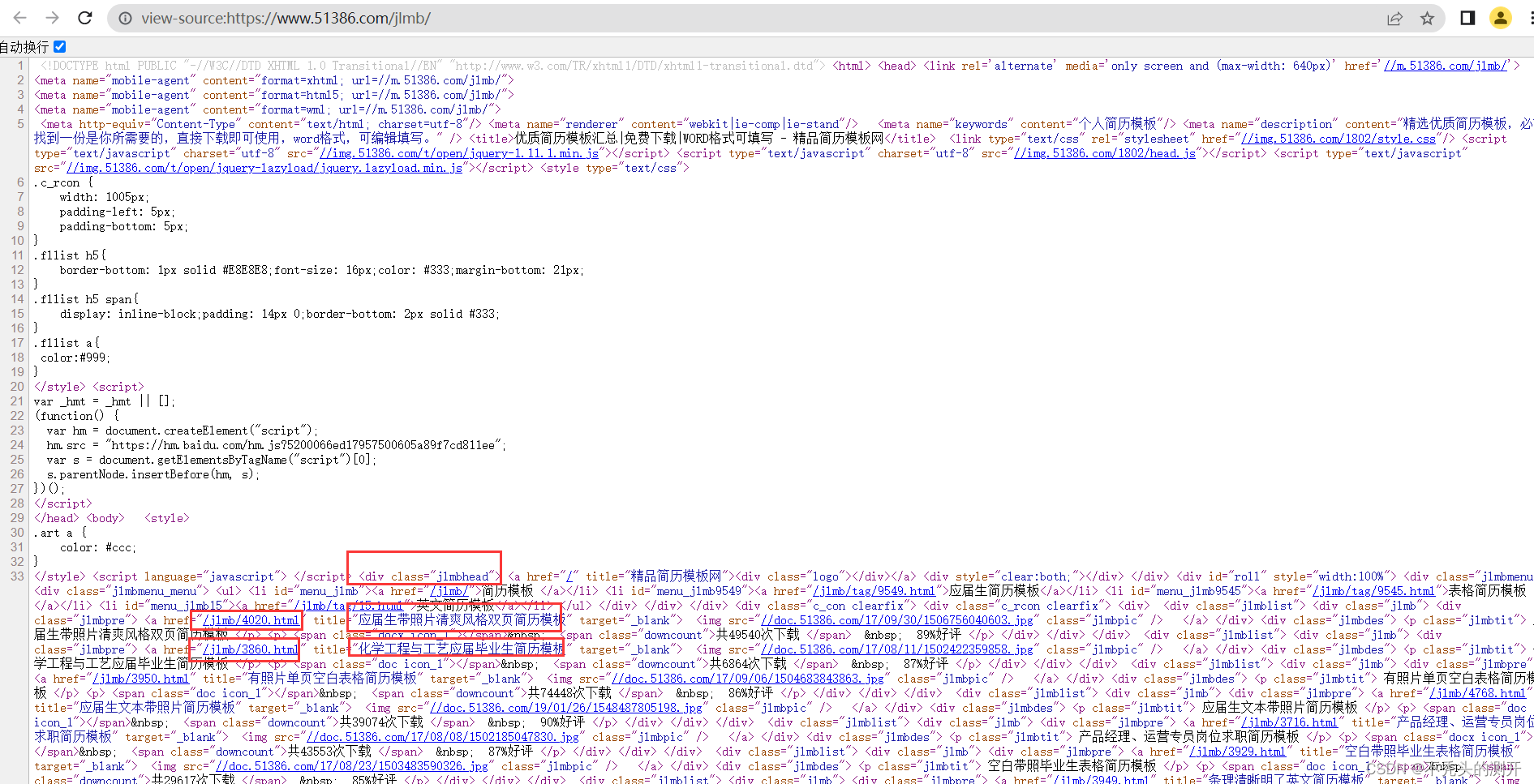Open the //m.51386.com/jlmb/ link on line 1
Viewport: 1534px width, 784px height.
(1446, 66)
